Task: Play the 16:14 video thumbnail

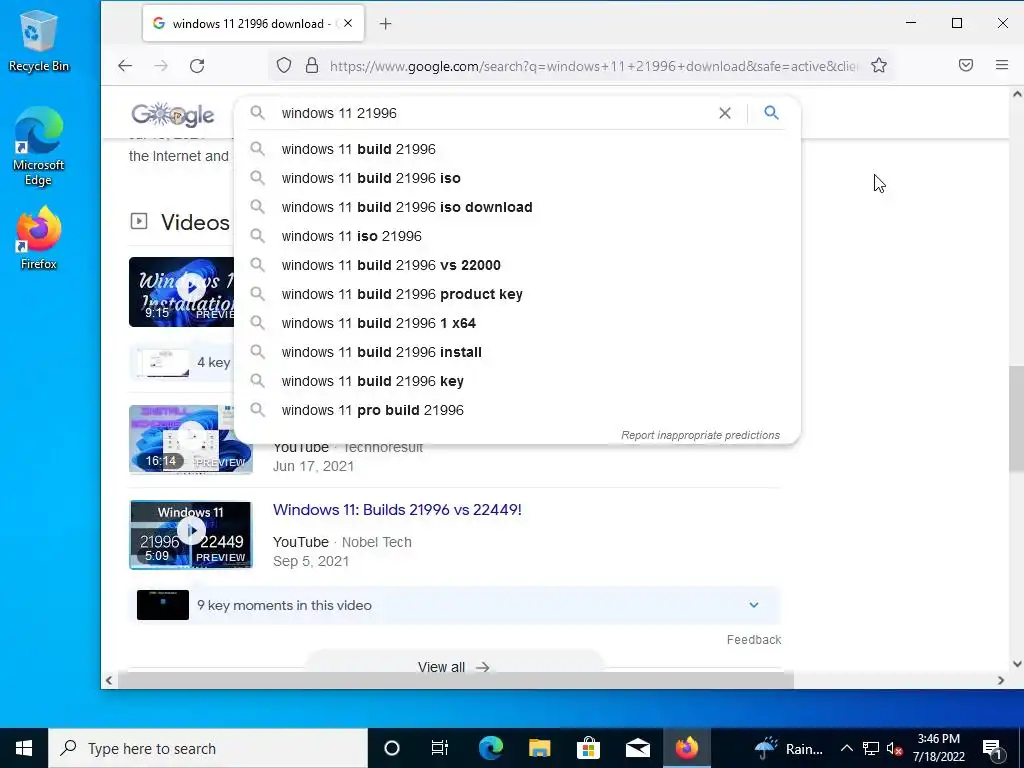Action: pyautogui.click(x=191, y=439)
